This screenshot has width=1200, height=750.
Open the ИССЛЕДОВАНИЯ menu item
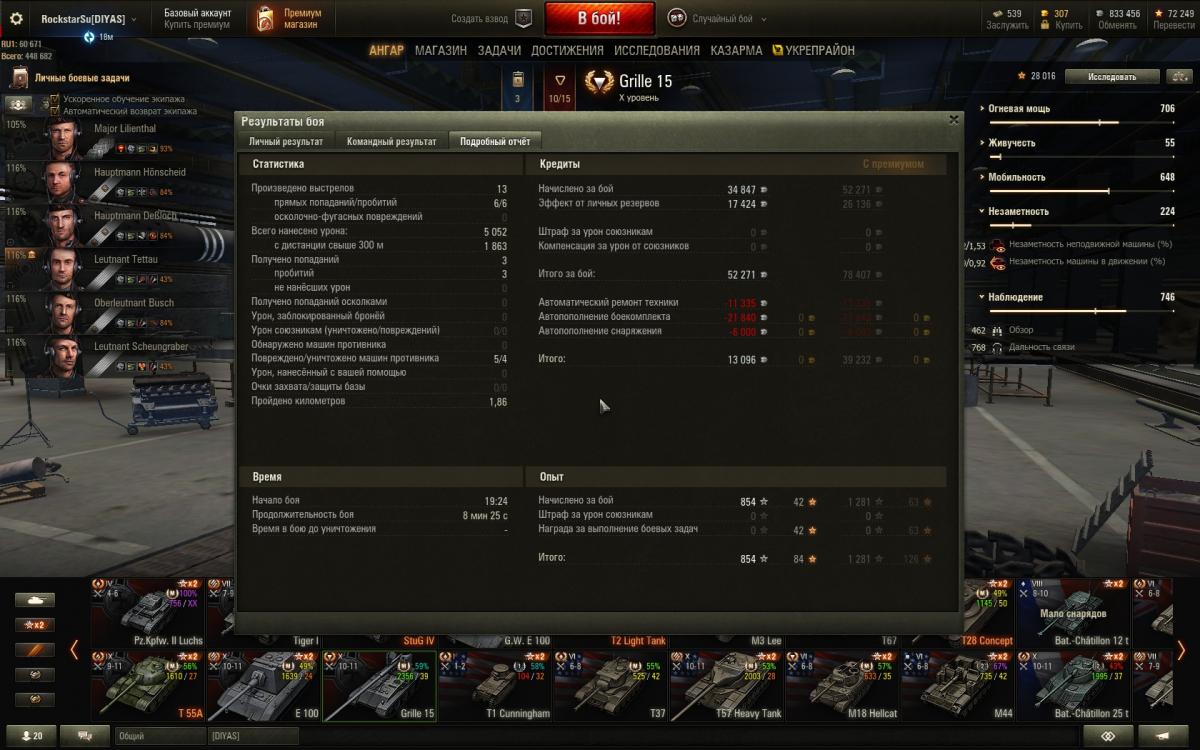[657, 50]
